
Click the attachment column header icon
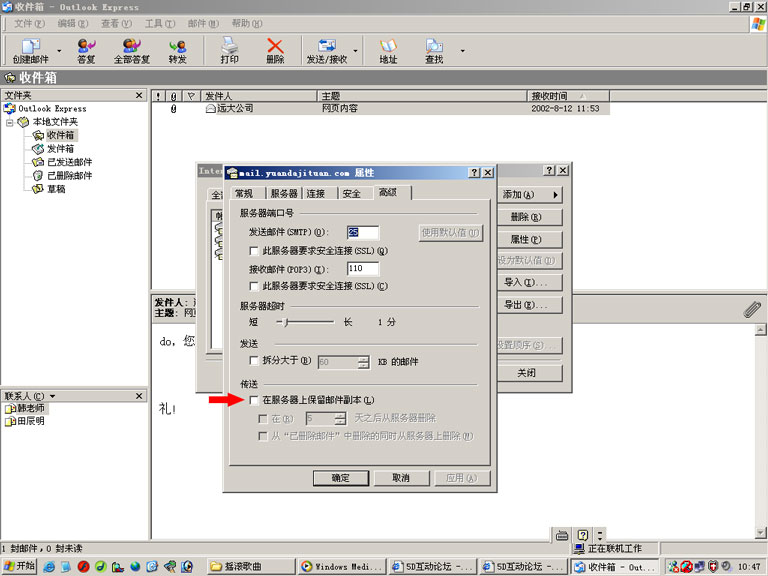coord(173,96)
